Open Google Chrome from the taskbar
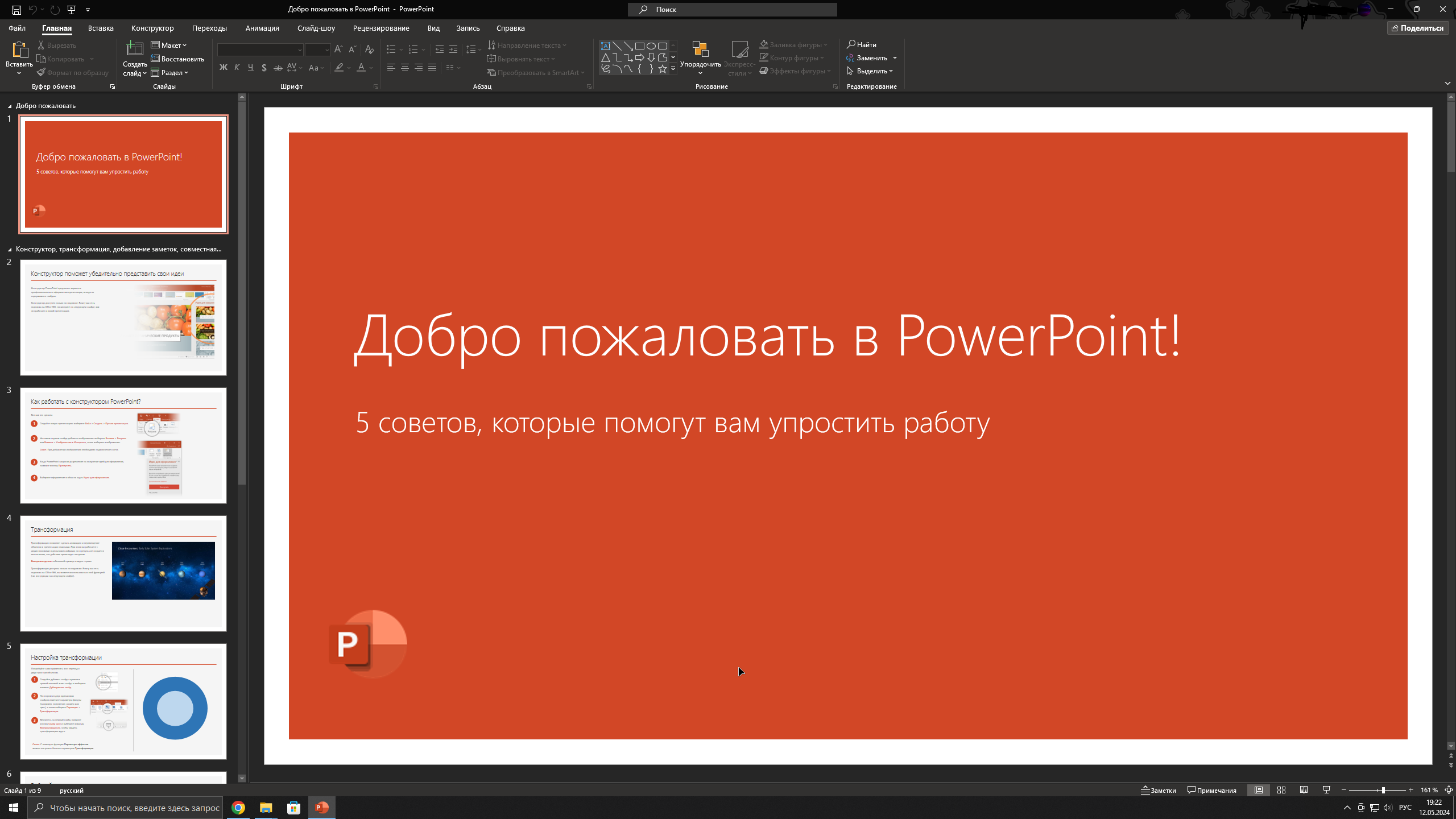1456x819 pixels. (238, 808)
